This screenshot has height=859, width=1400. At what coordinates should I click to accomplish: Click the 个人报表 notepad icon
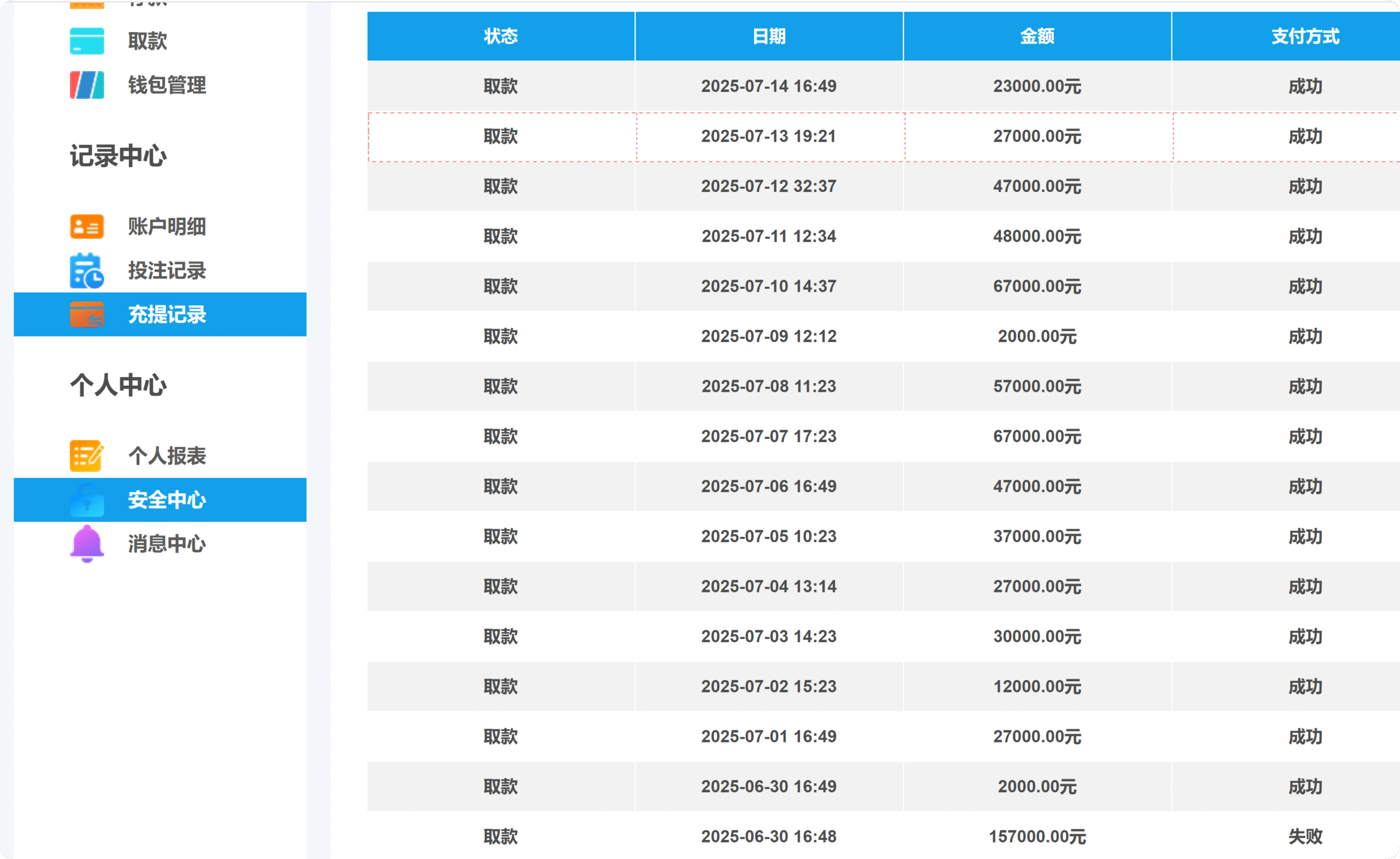[86, 456]
